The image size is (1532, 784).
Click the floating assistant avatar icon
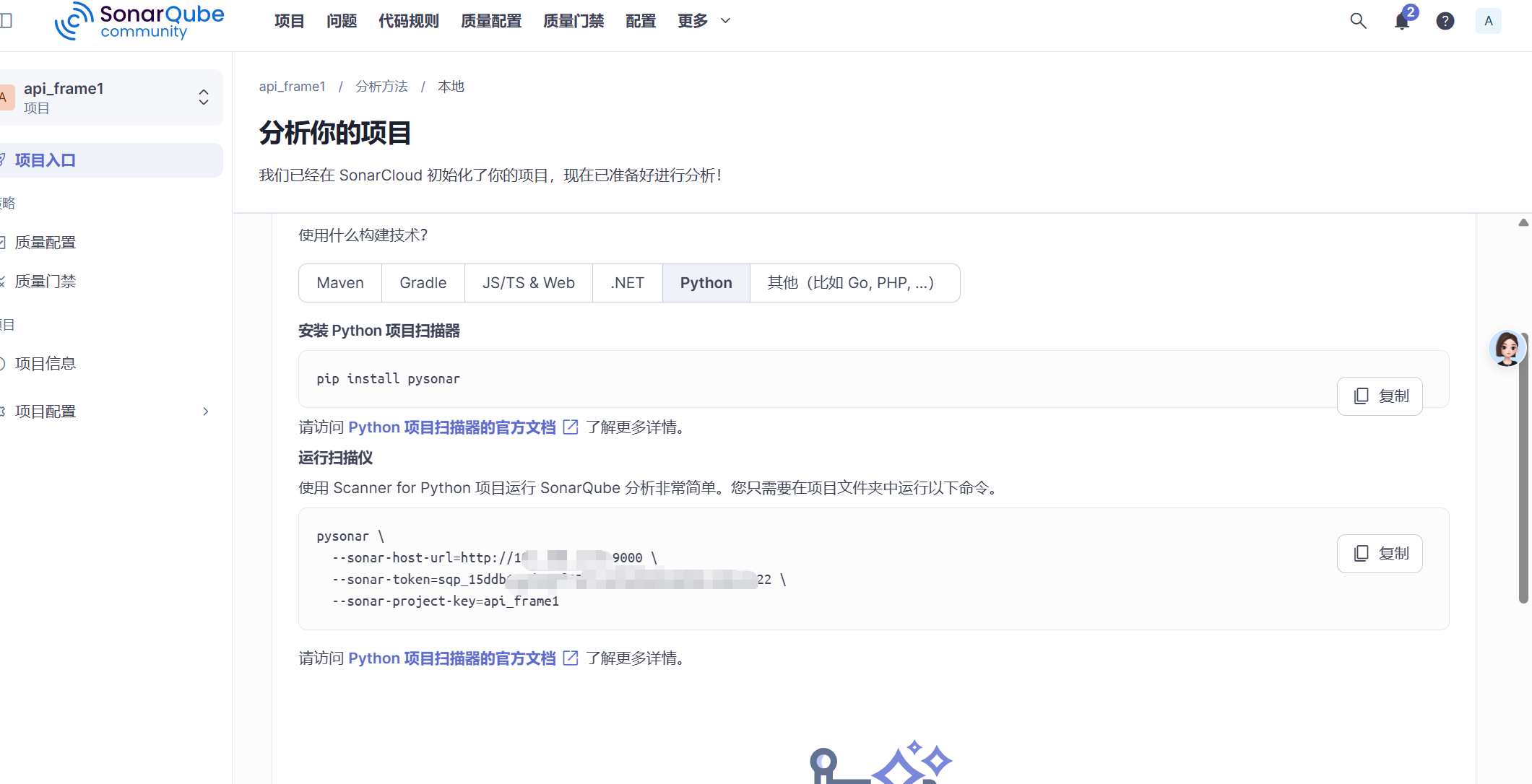pyautogui.click(x=1507, y=349)
